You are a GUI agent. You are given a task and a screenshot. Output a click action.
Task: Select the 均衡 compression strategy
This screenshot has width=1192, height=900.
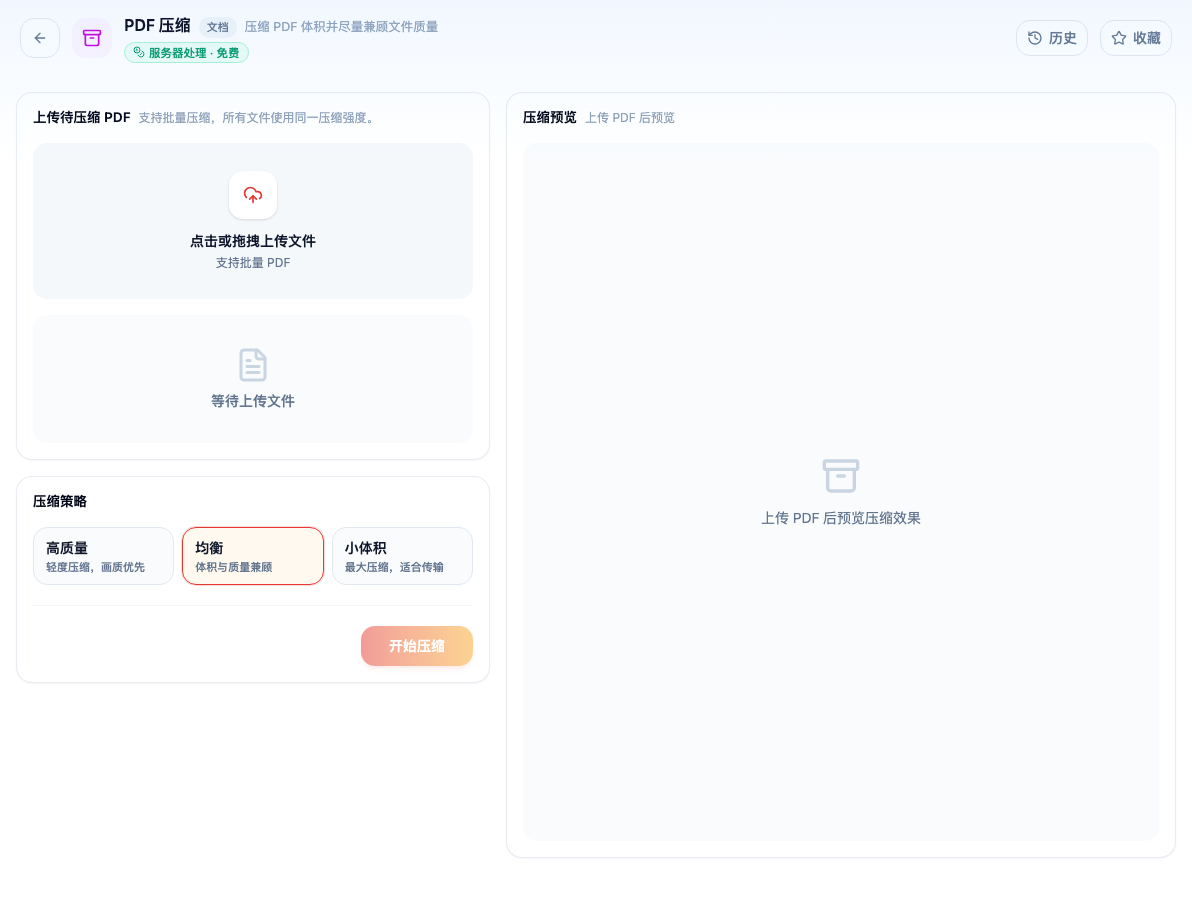pyautogui.click(x=253, y=556)
